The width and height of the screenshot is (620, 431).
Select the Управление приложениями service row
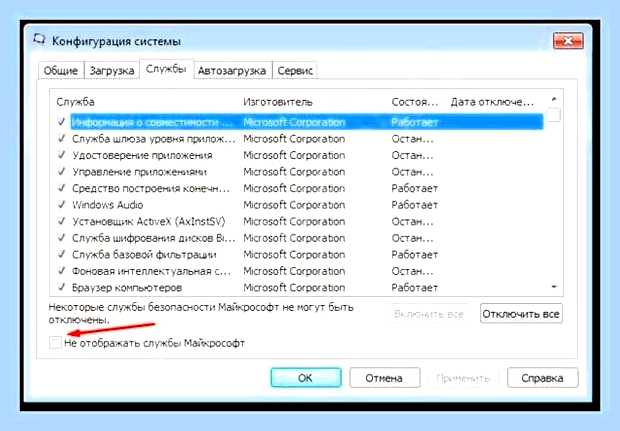[x=299, y=172]
